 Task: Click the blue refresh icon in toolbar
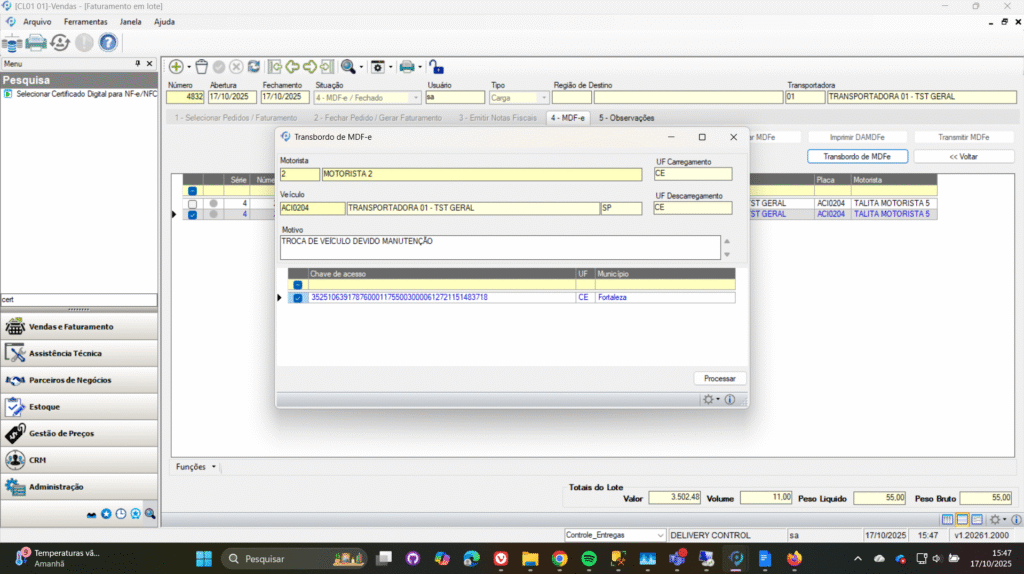tap(254, 67)
